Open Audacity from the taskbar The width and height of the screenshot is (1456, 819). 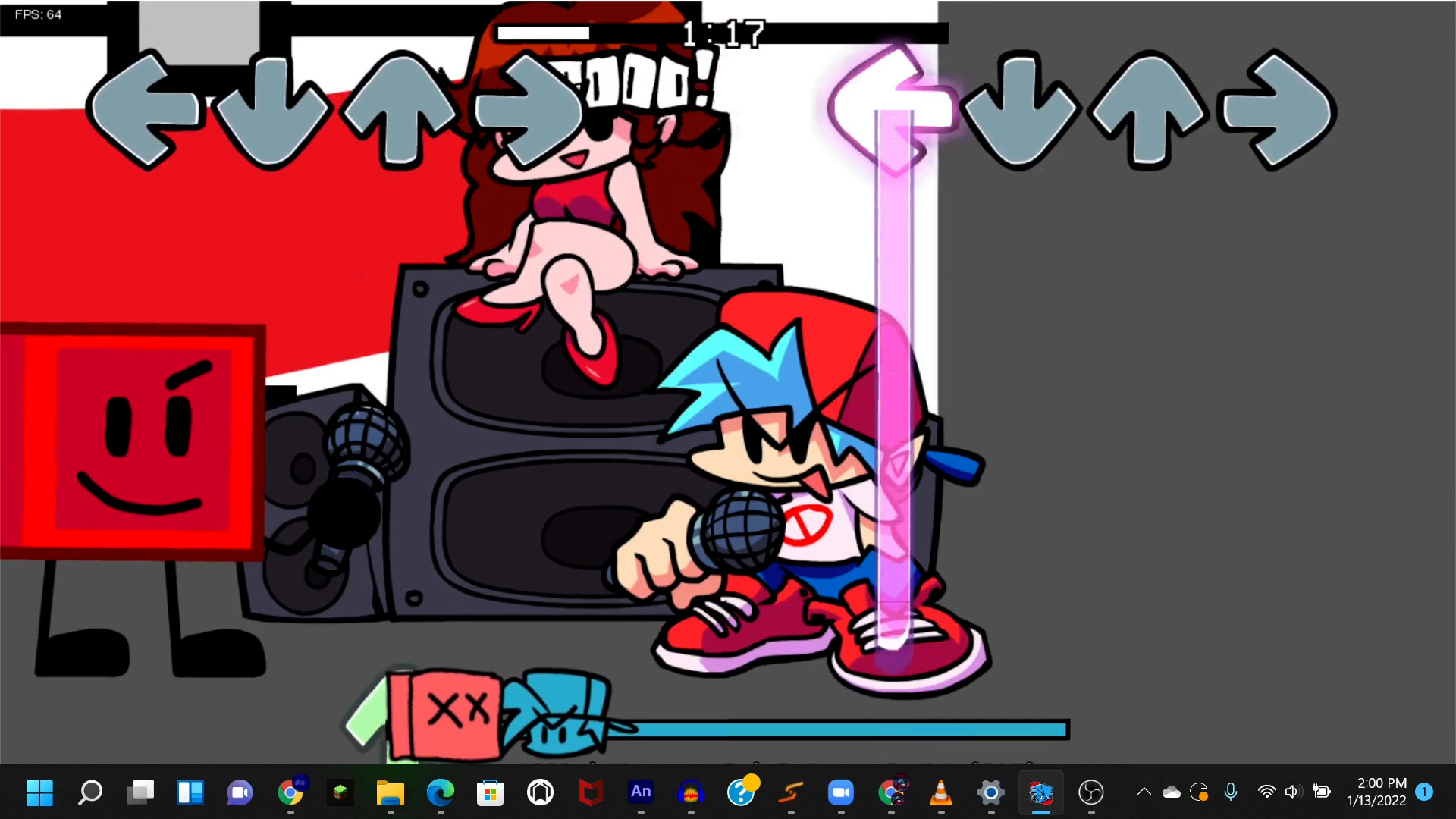click(691, 793)
